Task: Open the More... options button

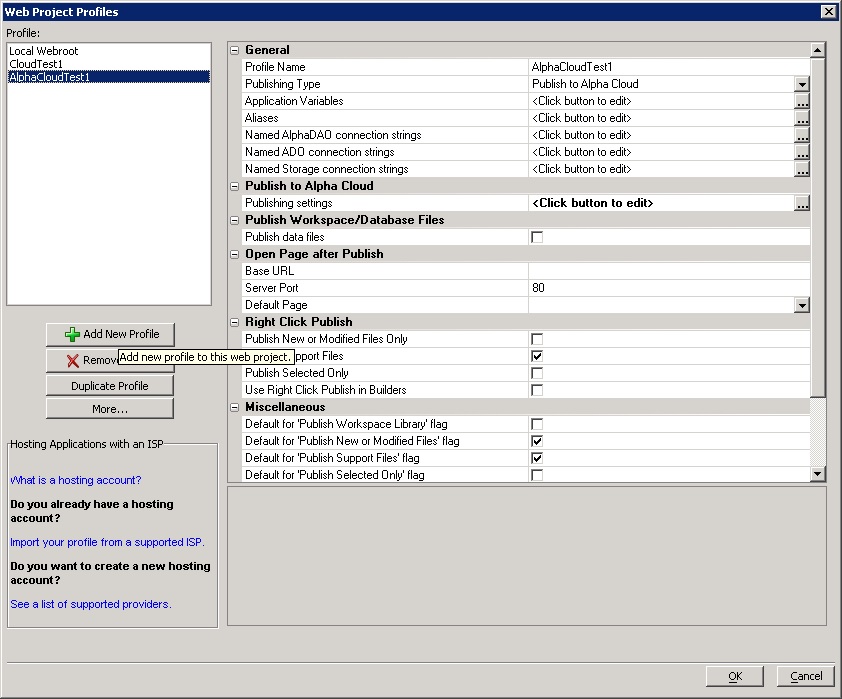Action: click(x=110, y=409)
